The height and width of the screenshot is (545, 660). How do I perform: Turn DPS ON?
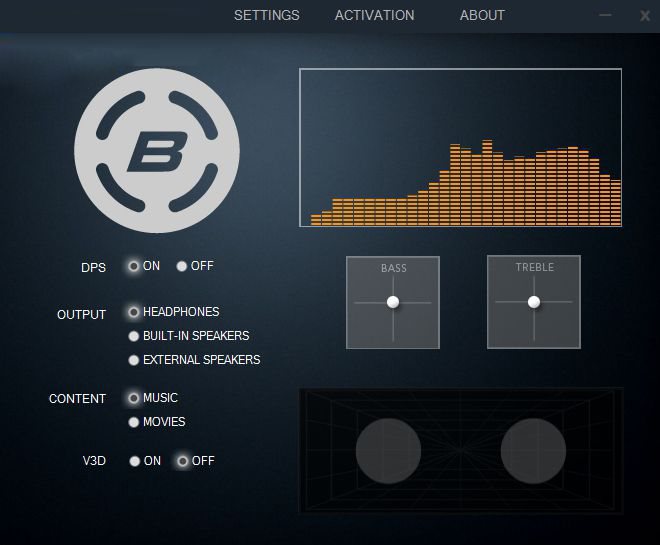[133, 266]
